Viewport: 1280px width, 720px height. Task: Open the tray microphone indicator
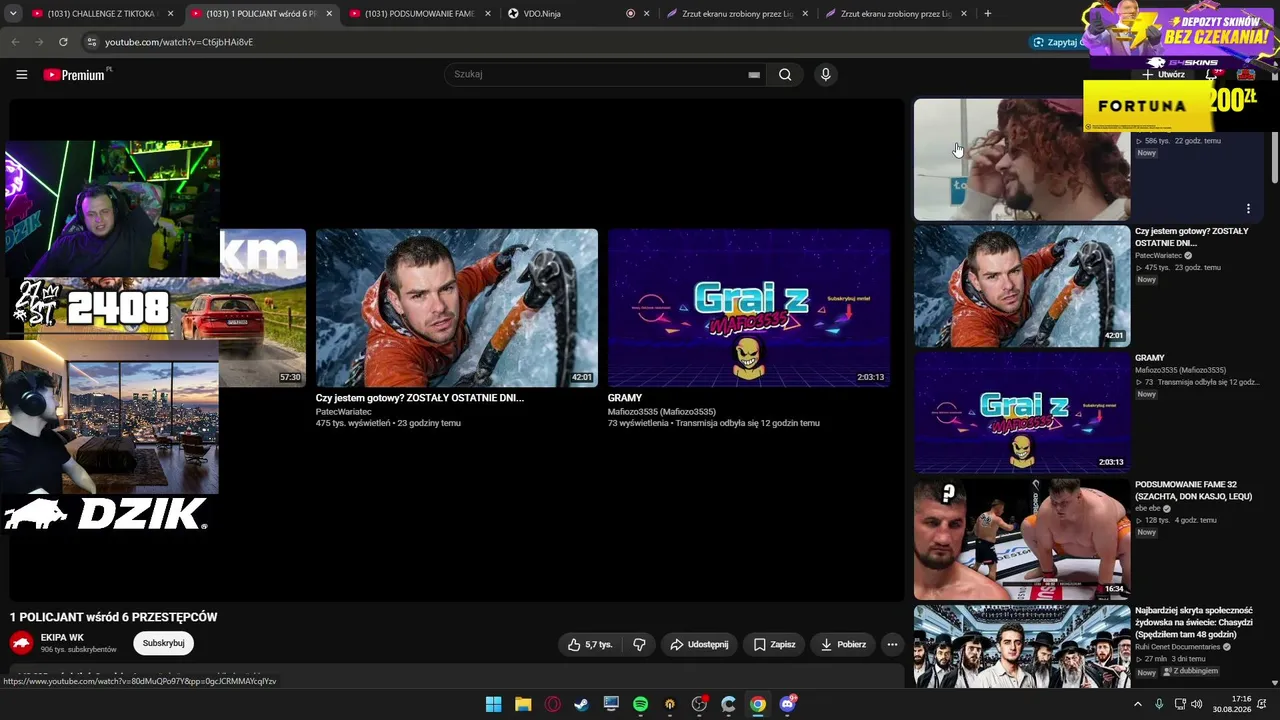(x=1159, y=704)
